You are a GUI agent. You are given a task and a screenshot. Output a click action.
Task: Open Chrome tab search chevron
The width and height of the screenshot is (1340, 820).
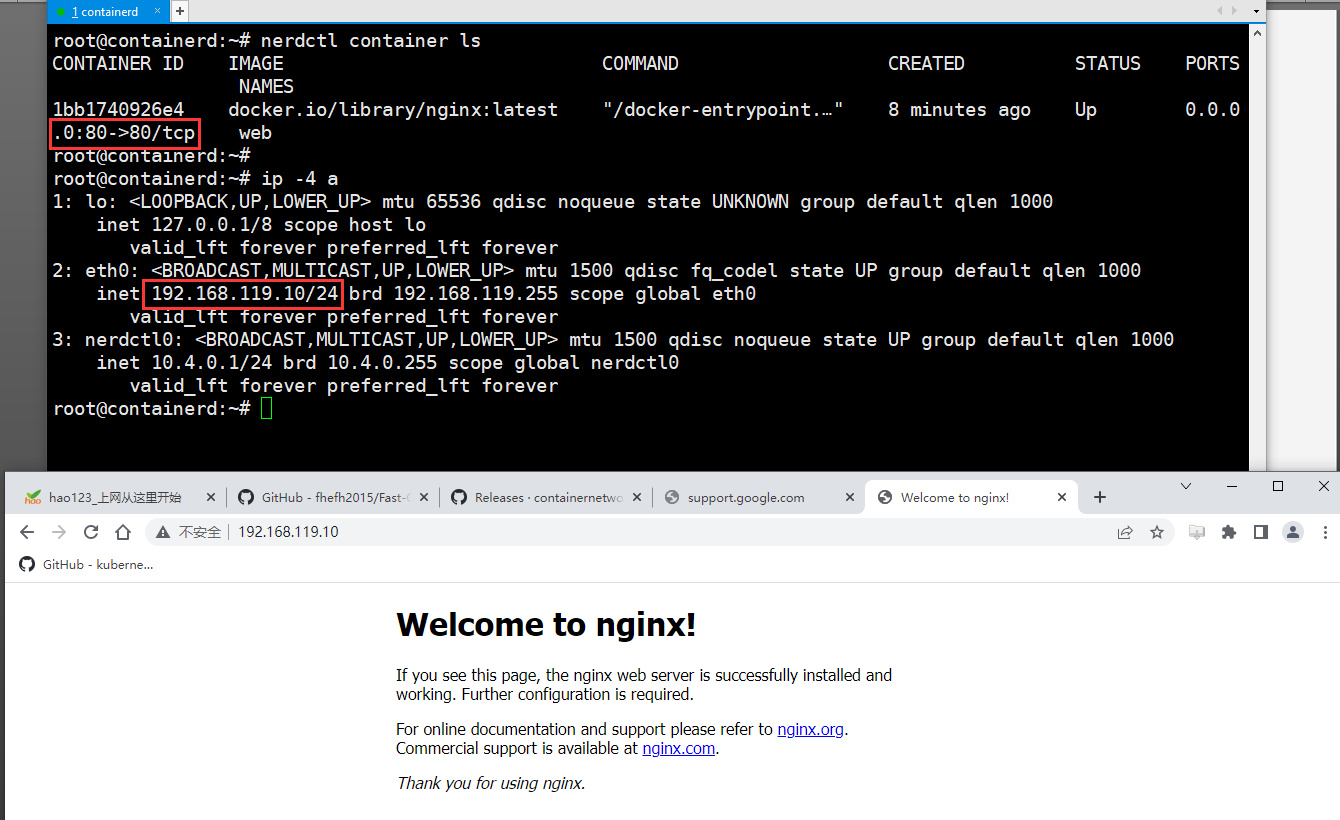(1186, 486)
